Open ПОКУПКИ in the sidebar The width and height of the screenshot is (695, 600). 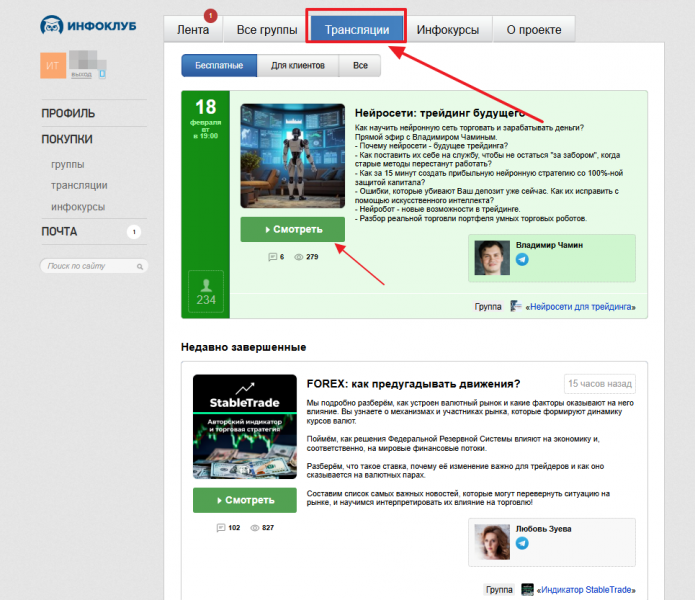point(67,139)
